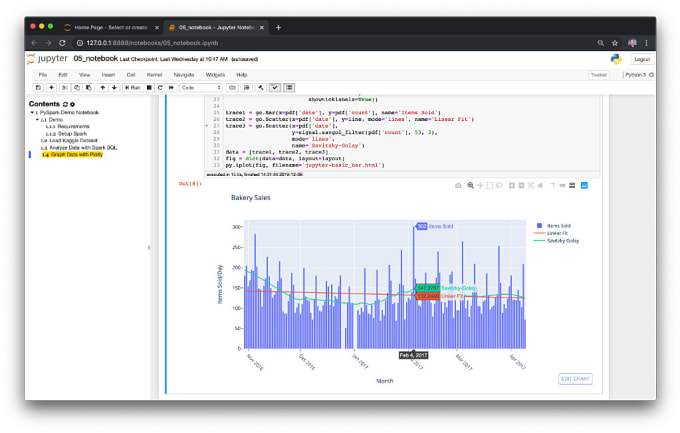Image resolution: width=680 pixels, height=433 pixels.
Task: Toggle compare data on hover icon
Action: pos(572,186)
